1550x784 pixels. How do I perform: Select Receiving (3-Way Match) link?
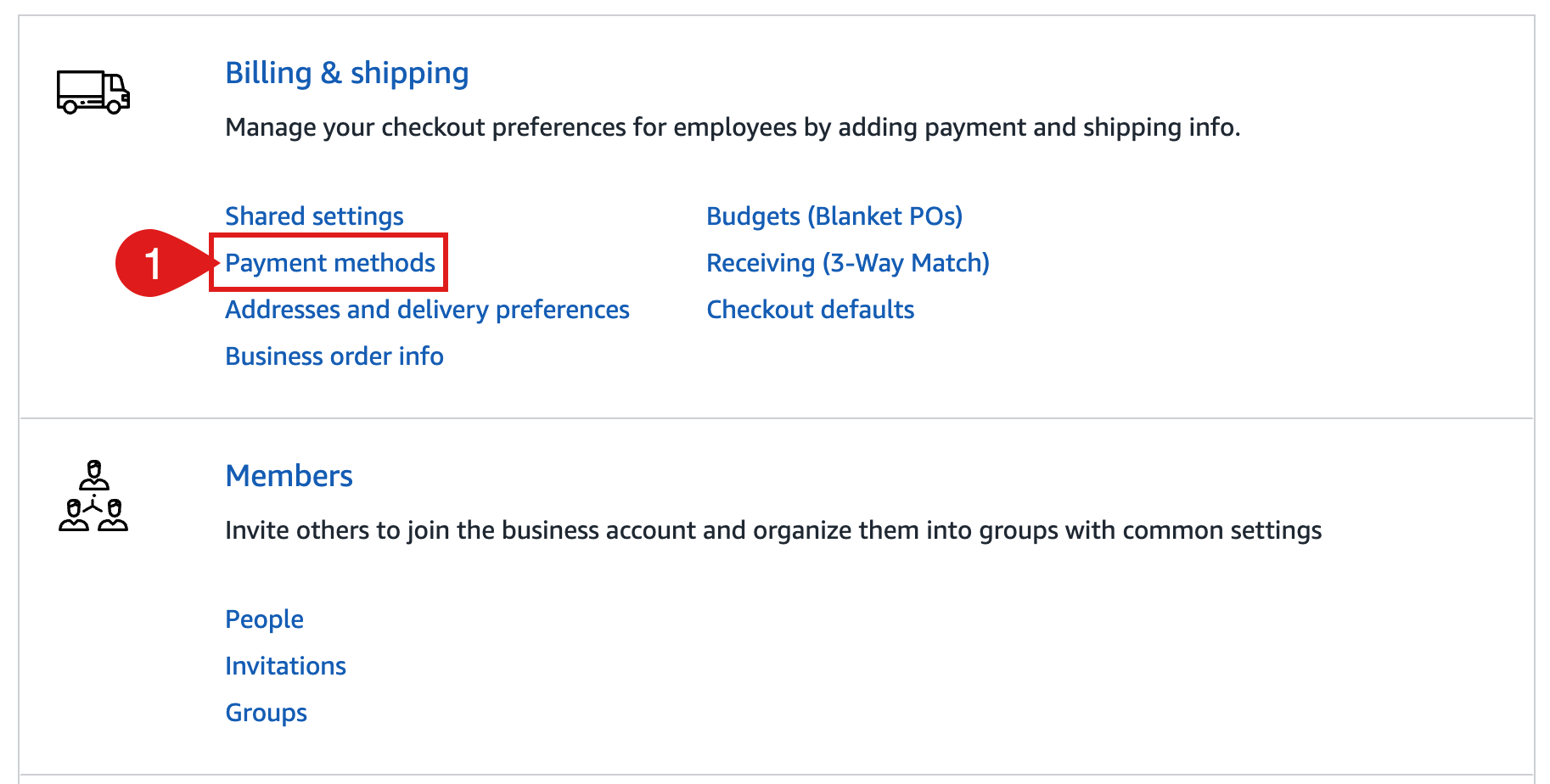click(x=848, y=263)
